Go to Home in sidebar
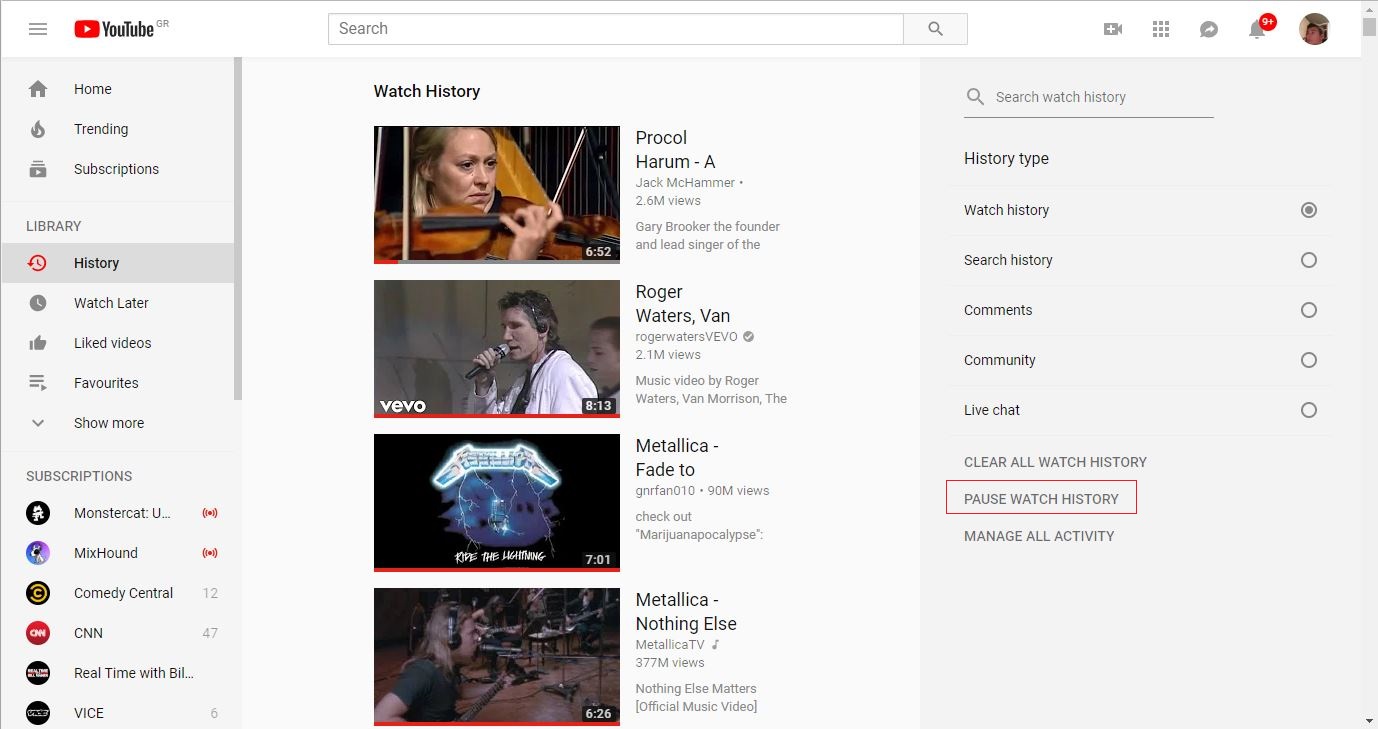 pyautogui.click(x=117, y=89)
